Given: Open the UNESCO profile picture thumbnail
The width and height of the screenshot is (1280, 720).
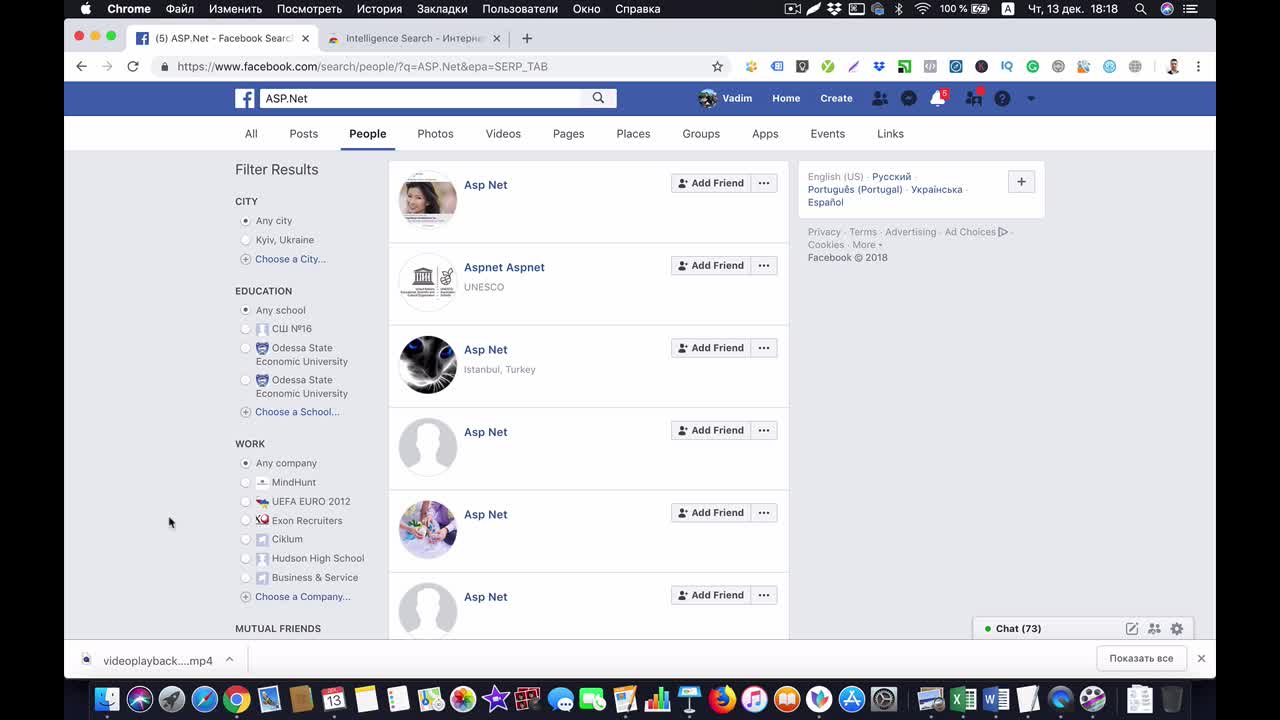Looking at the screenshot, I should (428, 282).
